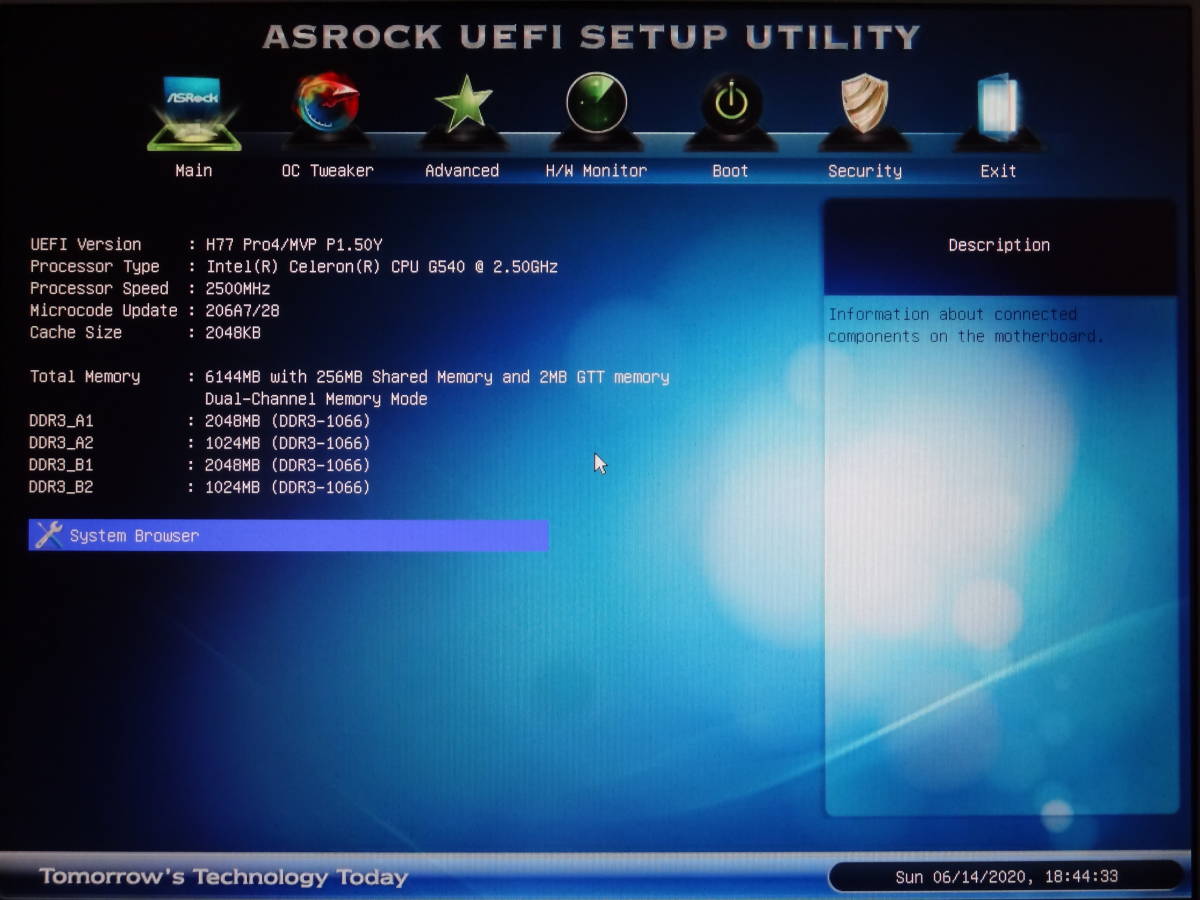Viewport: 1200px width, 900px height.
Task: Click the Processor Speed 2500MHz value
Action: [238, 289]
